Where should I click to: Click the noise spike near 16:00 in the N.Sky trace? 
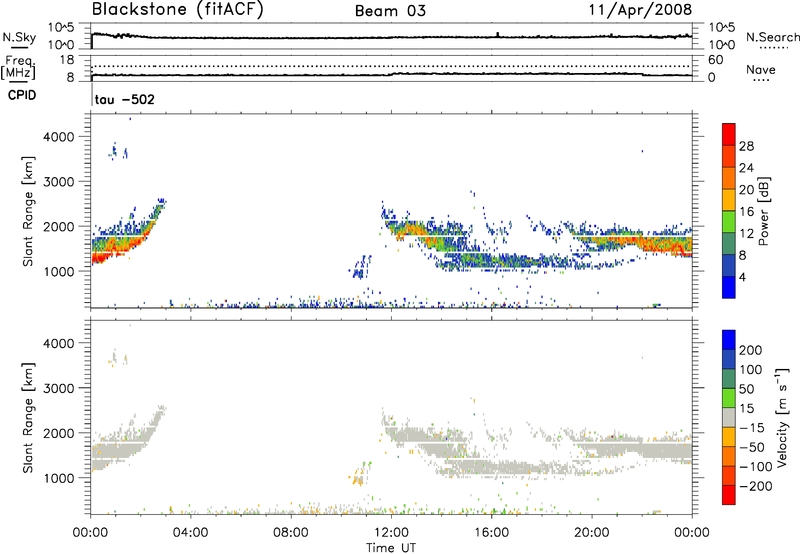(497, 35)
